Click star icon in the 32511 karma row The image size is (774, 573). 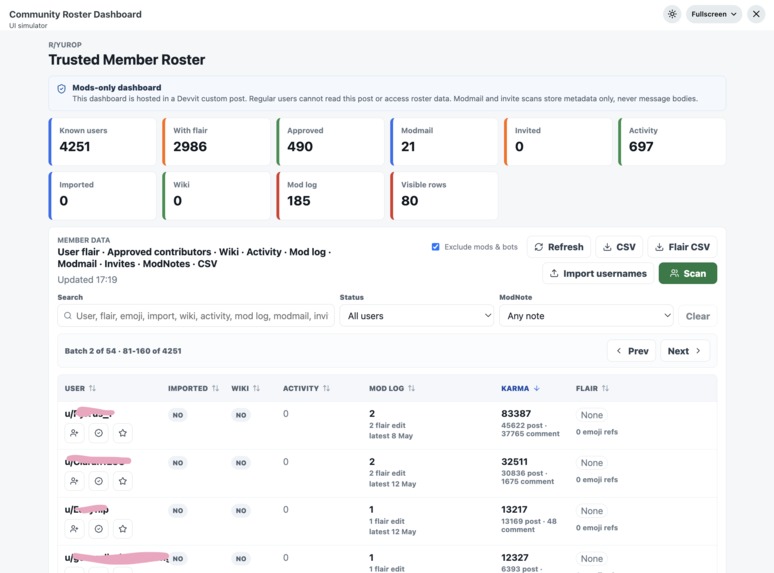coord(123,481)
